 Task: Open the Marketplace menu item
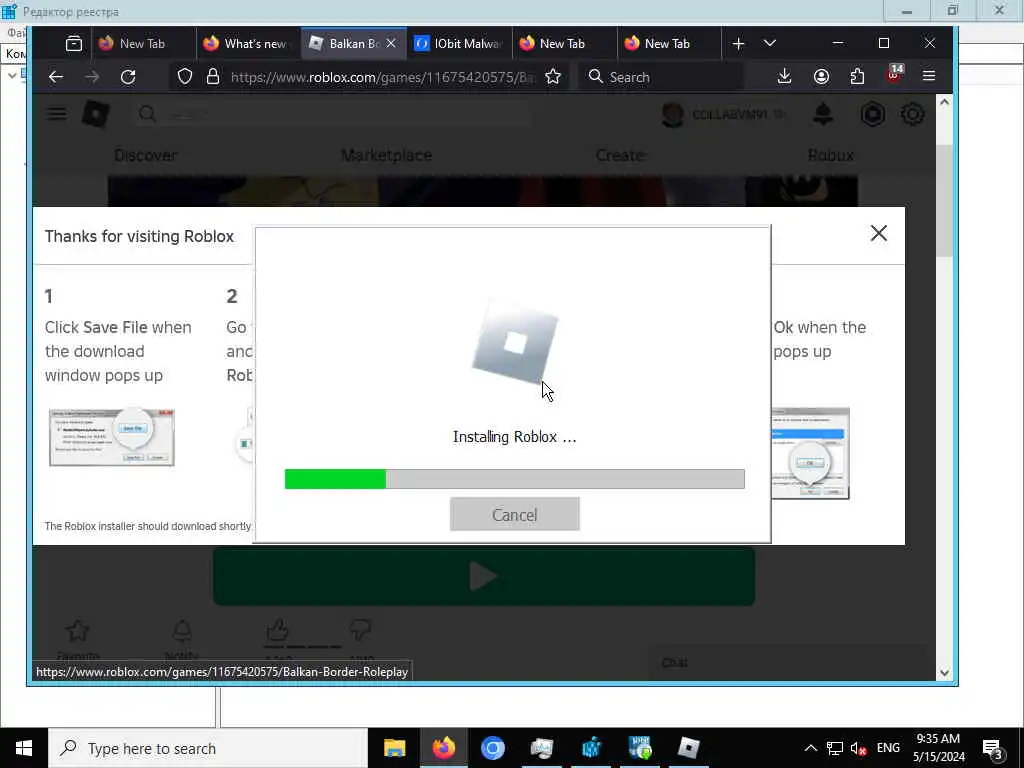[x=387, y=155]
